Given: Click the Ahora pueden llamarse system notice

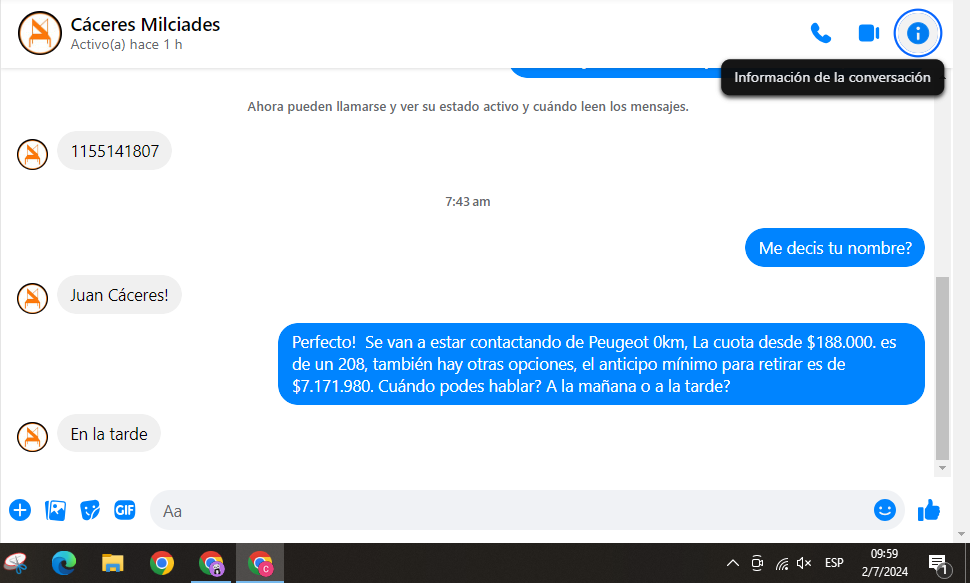Looking at the screenshot, I should [468, 106].
